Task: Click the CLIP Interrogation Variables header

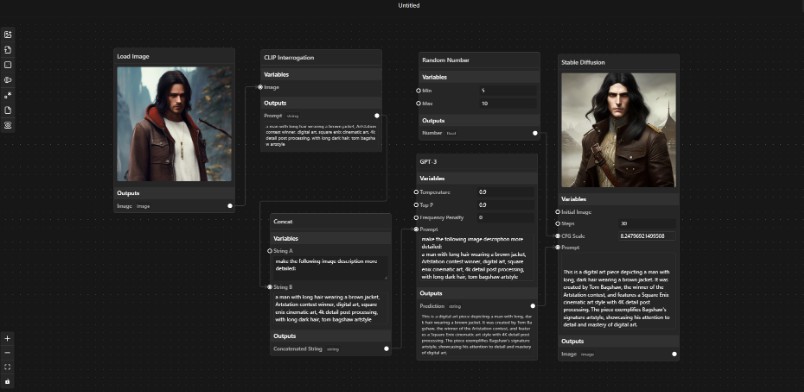Action: point(321,74)
